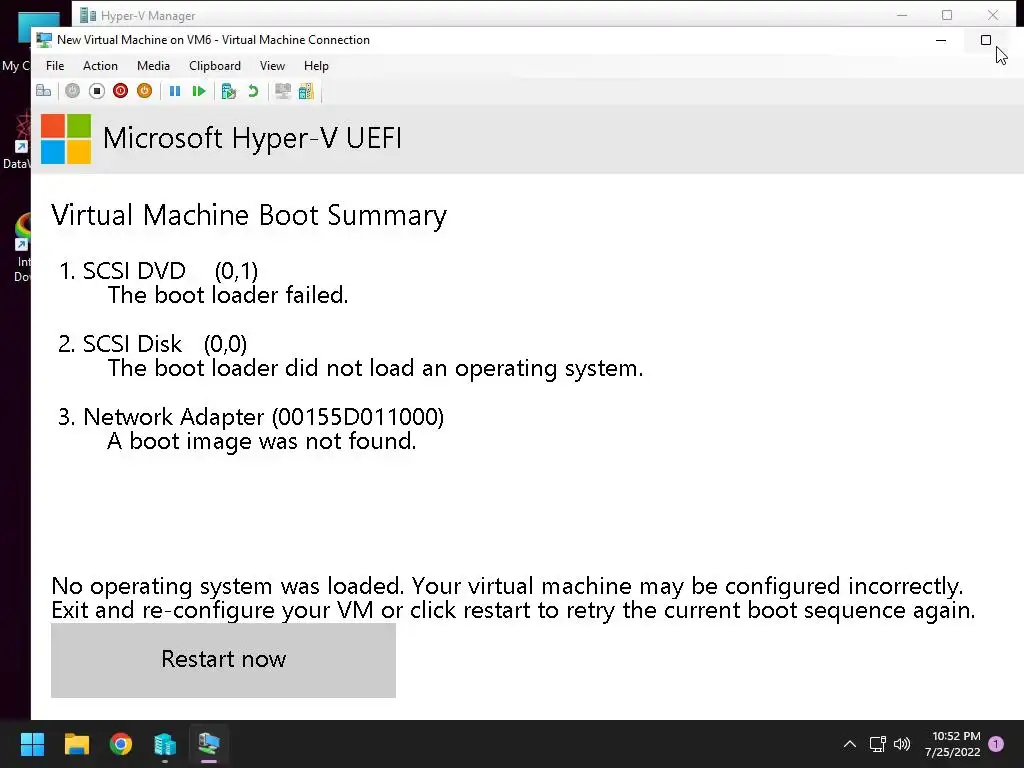Show hidden icons in the system tray

pos(850,744)
